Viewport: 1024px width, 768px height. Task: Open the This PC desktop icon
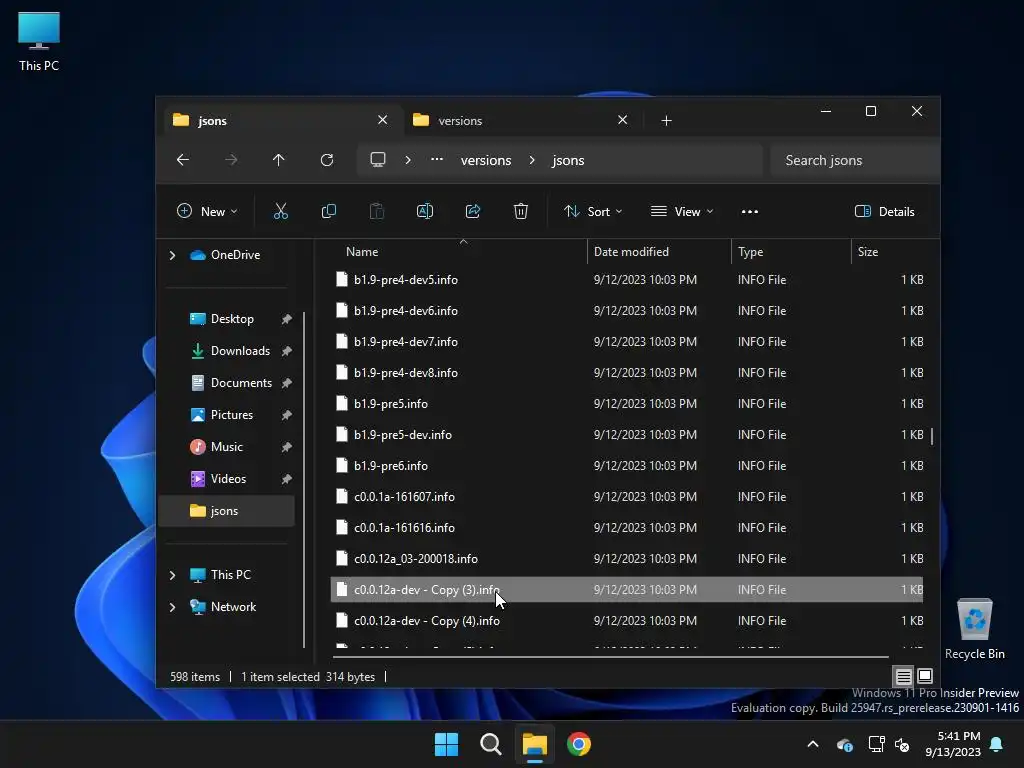tap(39, 42)
